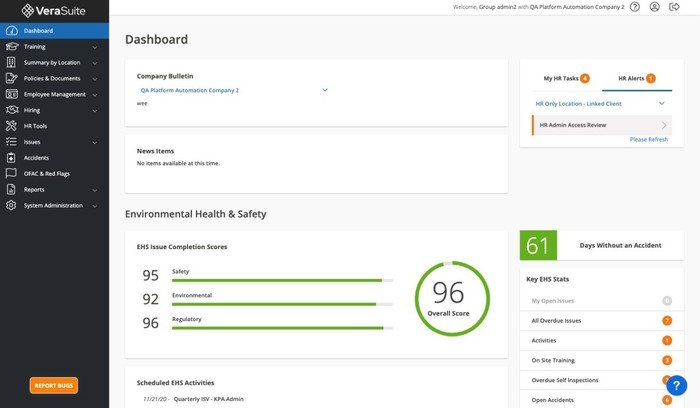Click the OFAC & Red Flags flag icon
The height and width of the screenshot is (408, 700).
[11, 173]
